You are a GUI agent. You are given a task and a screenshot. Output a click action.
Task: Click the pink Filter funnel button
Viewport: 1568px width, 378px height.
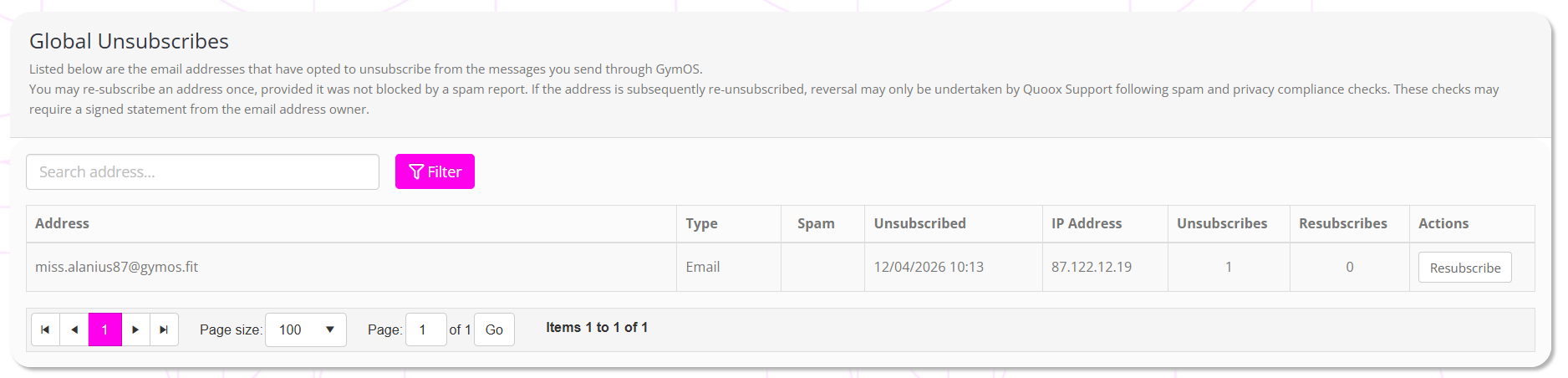(435, 171)
